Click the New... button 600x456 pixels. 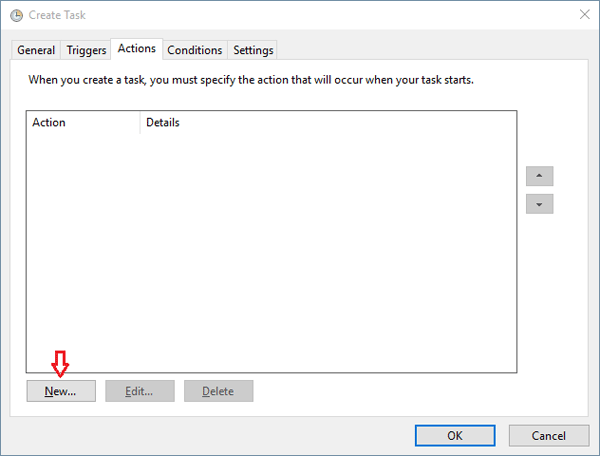click(60, 391)
